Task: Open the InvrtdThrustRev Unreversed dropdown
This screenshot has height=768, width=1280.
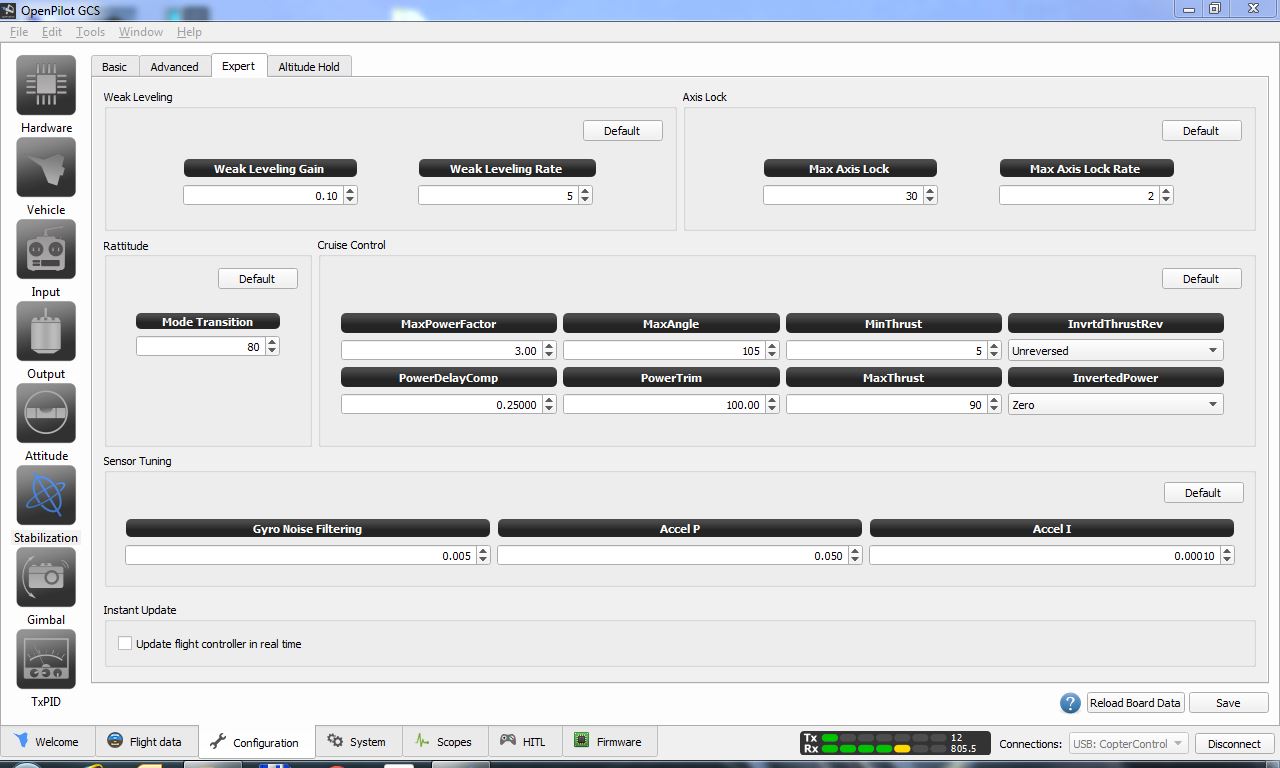Action: [1115, 351]
